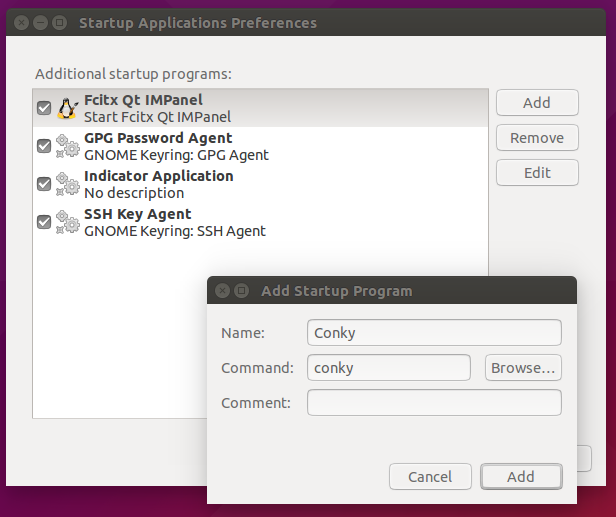Toggle the Indicator Application checkbox
This screenshot has height=517, width=616.
[44, 184]
